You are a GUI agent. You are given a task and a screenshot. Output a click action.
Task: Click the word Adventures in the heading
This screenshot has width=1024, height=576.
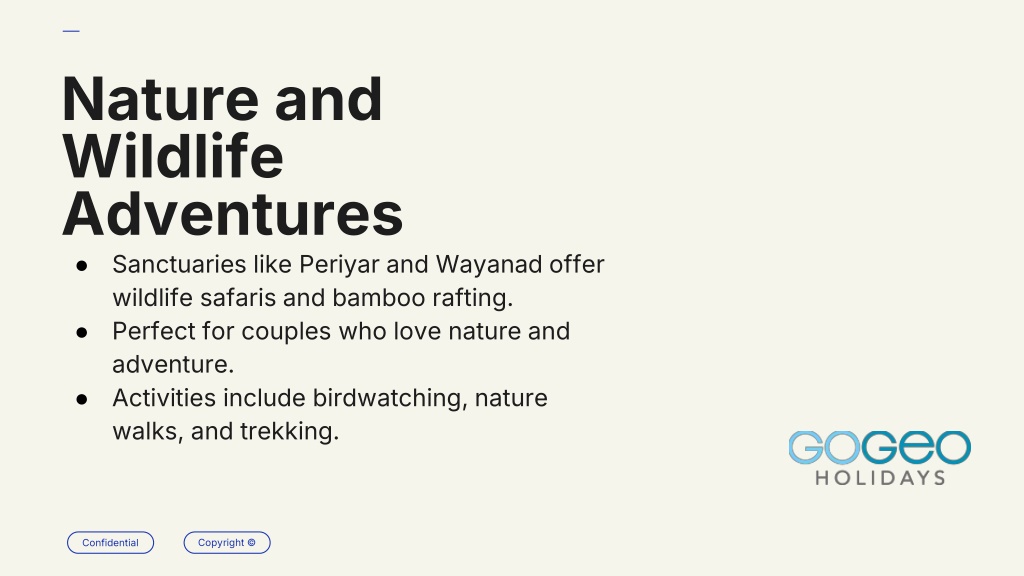(232, 214)
